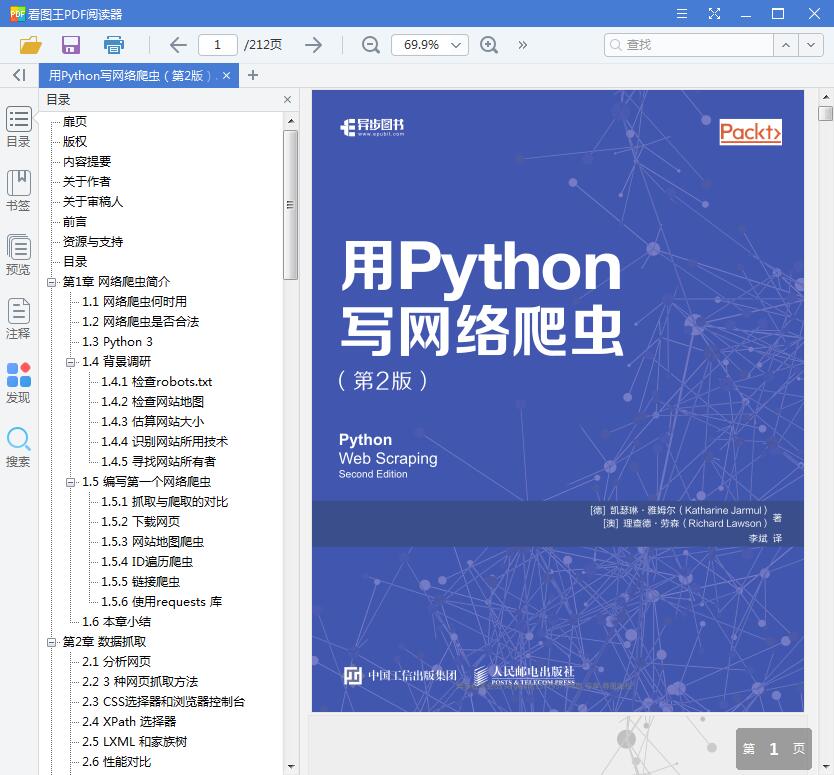The height and width of the screenshot is (775, 834).
Task: Open 2.4 XPath 选择器 section
Action: pyautogui.click(x=129, y=722)
